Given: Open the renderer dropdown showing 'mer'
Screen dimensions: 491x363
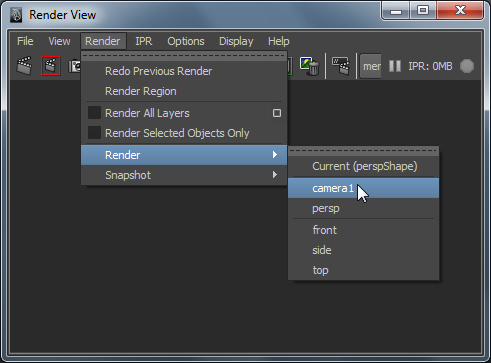Looking at the screenshot, I should [371, 66].
